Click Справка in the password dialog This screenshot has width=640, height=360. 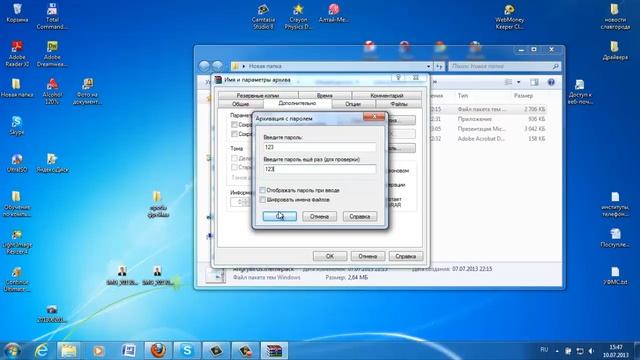point(360,216)
